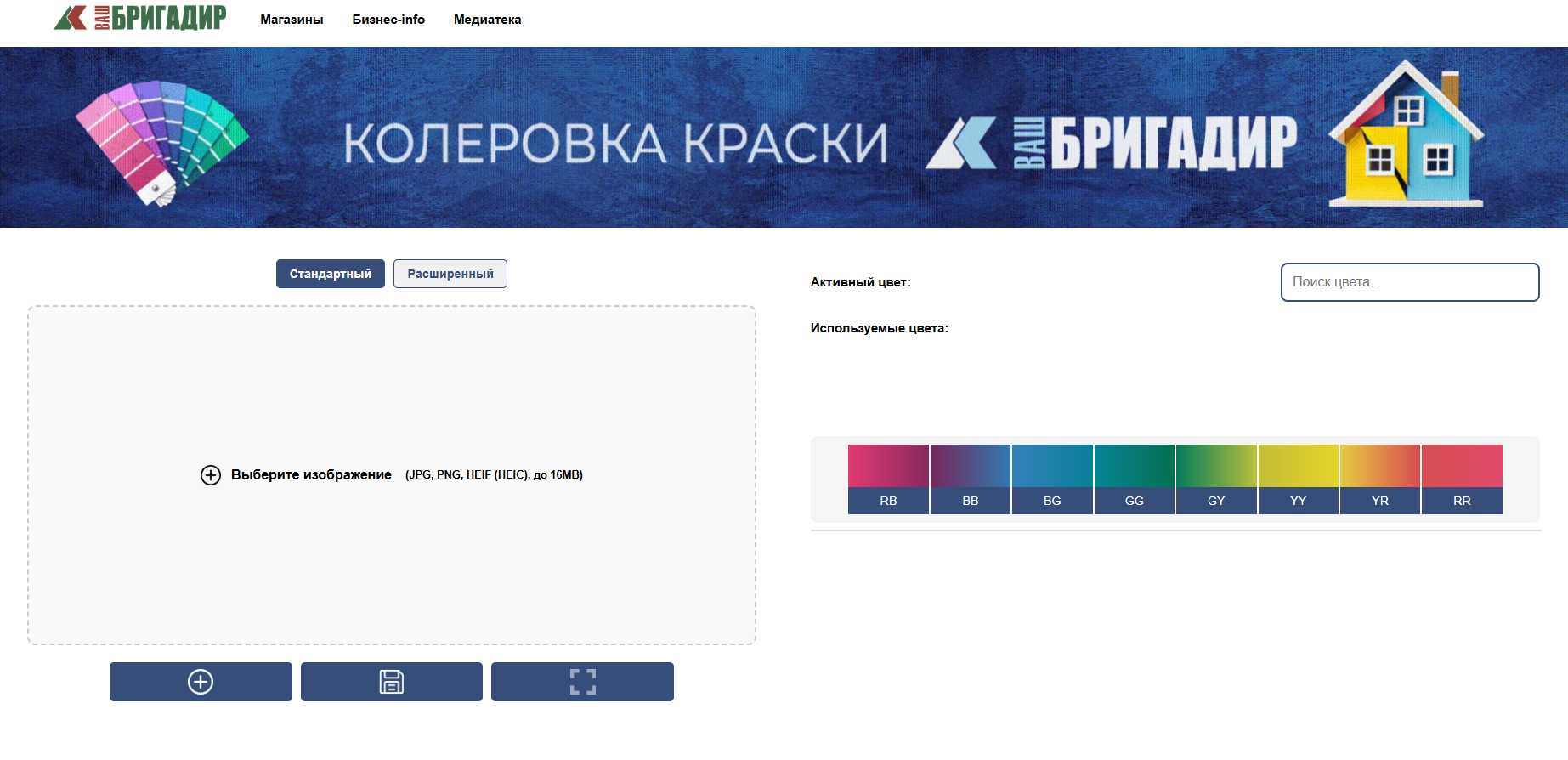Click the save floppy disk button

pyautogui.click(x=391, y=682)
